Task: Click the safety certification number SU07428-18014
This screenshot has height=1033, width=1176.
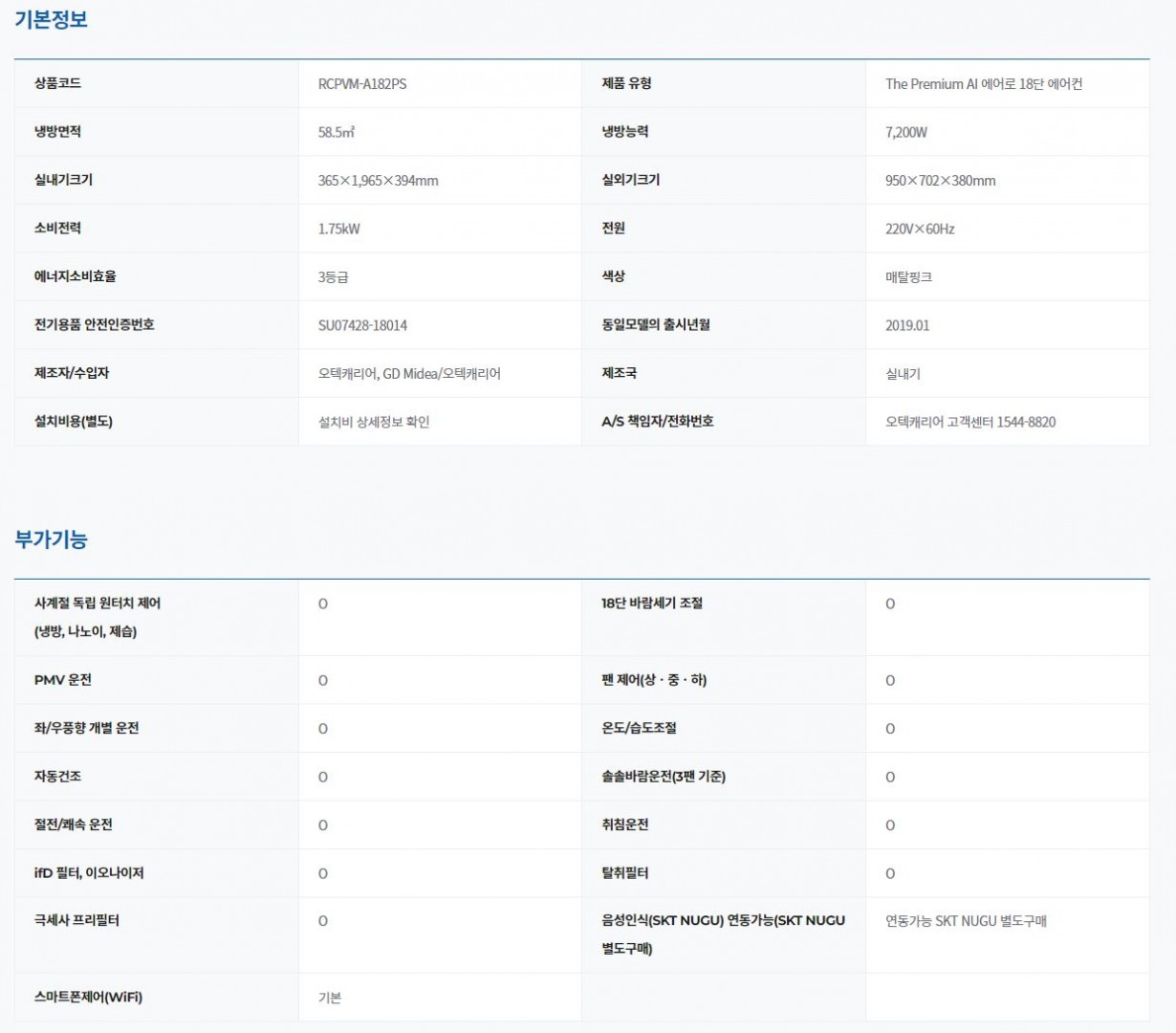Action: click(362, 325)
